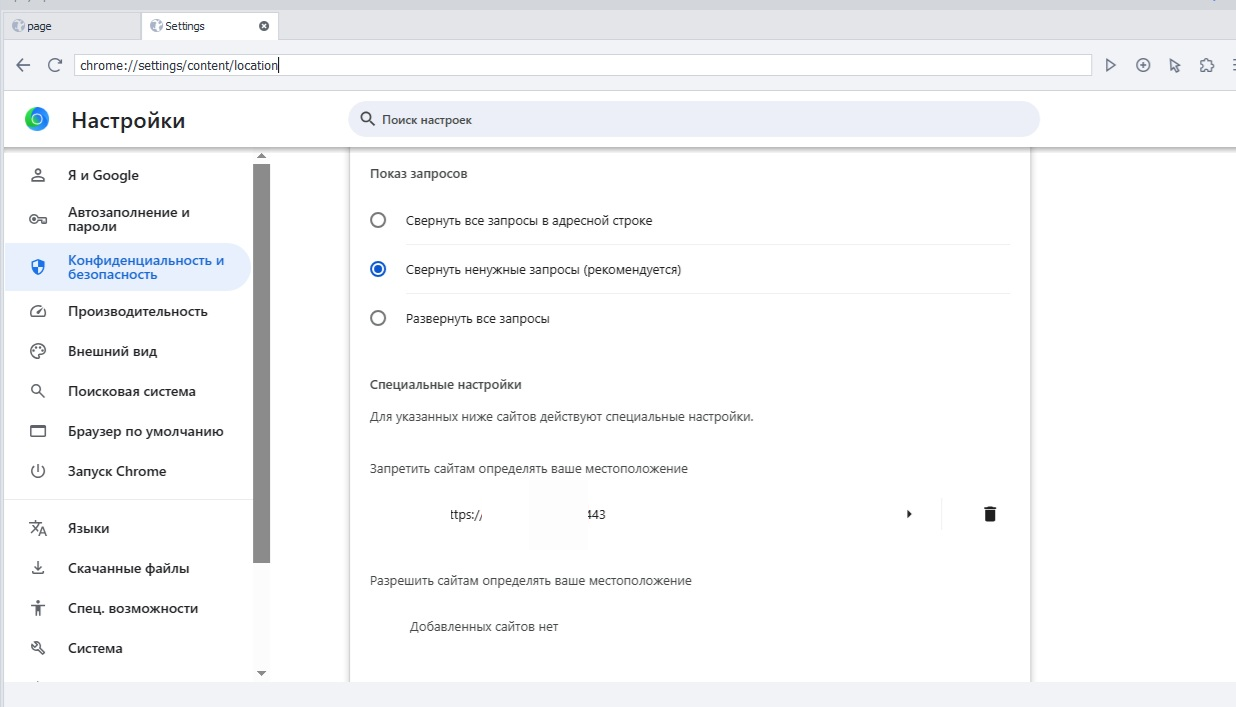The width and height of the screenshot is (1236, 707).
Task: Choose the "Развернуть все запросы" radio option
Action: pos(378,319)
